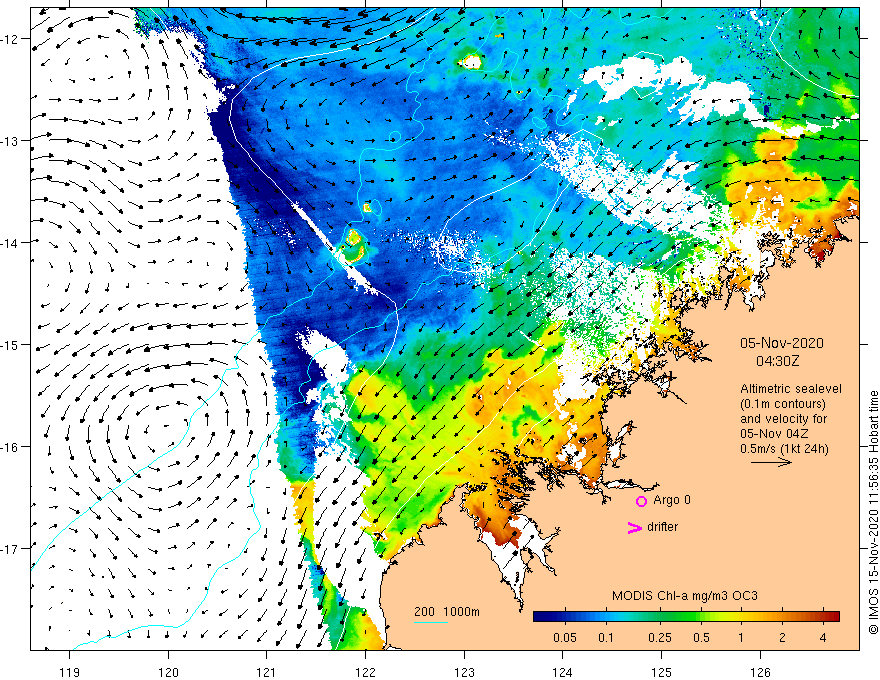Click the magenta Argo circle legend symbol

pyautogui.click(x=641, y=501)
